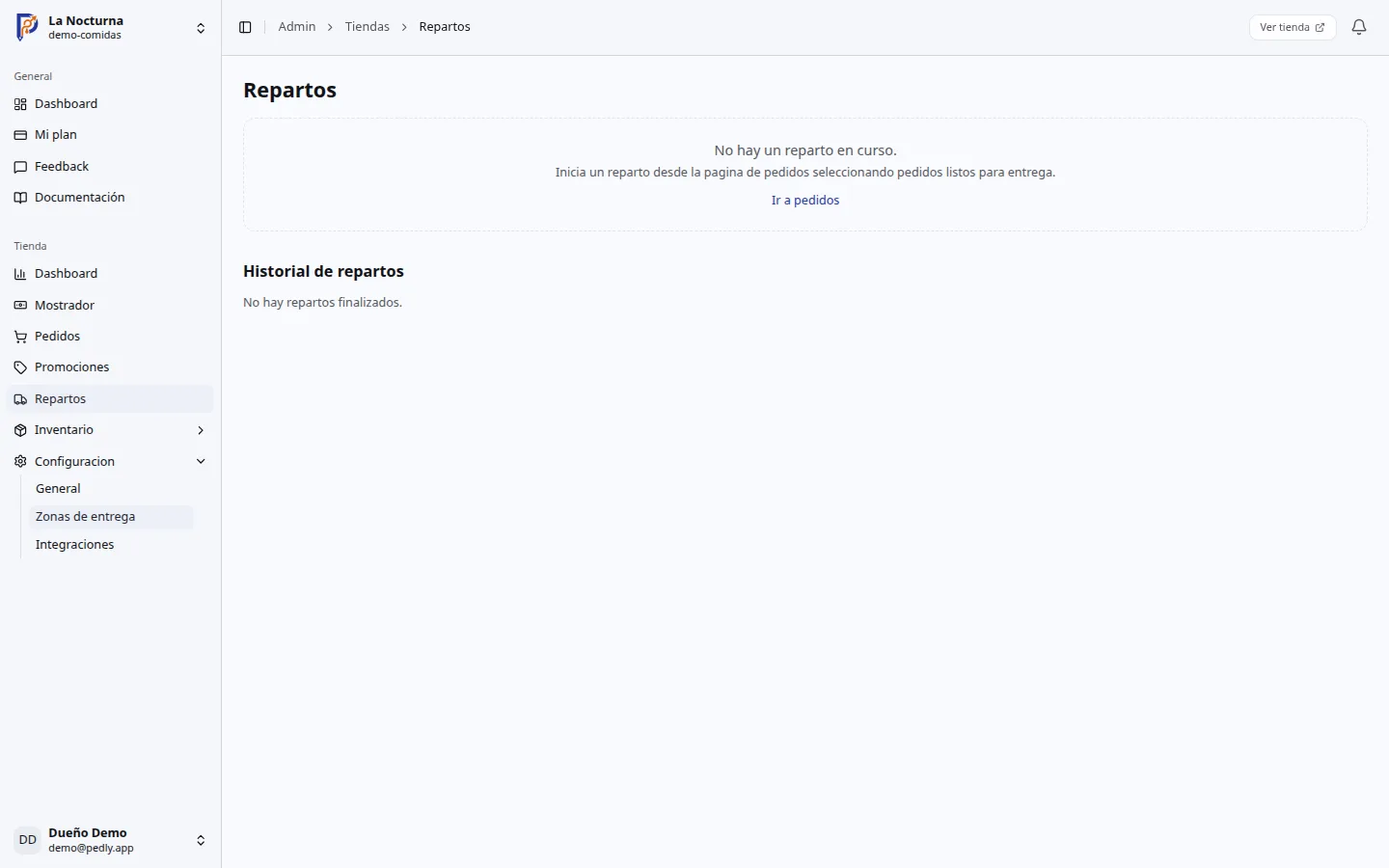Open the Dueño Demo account menu chevrons

click(201, 840)
